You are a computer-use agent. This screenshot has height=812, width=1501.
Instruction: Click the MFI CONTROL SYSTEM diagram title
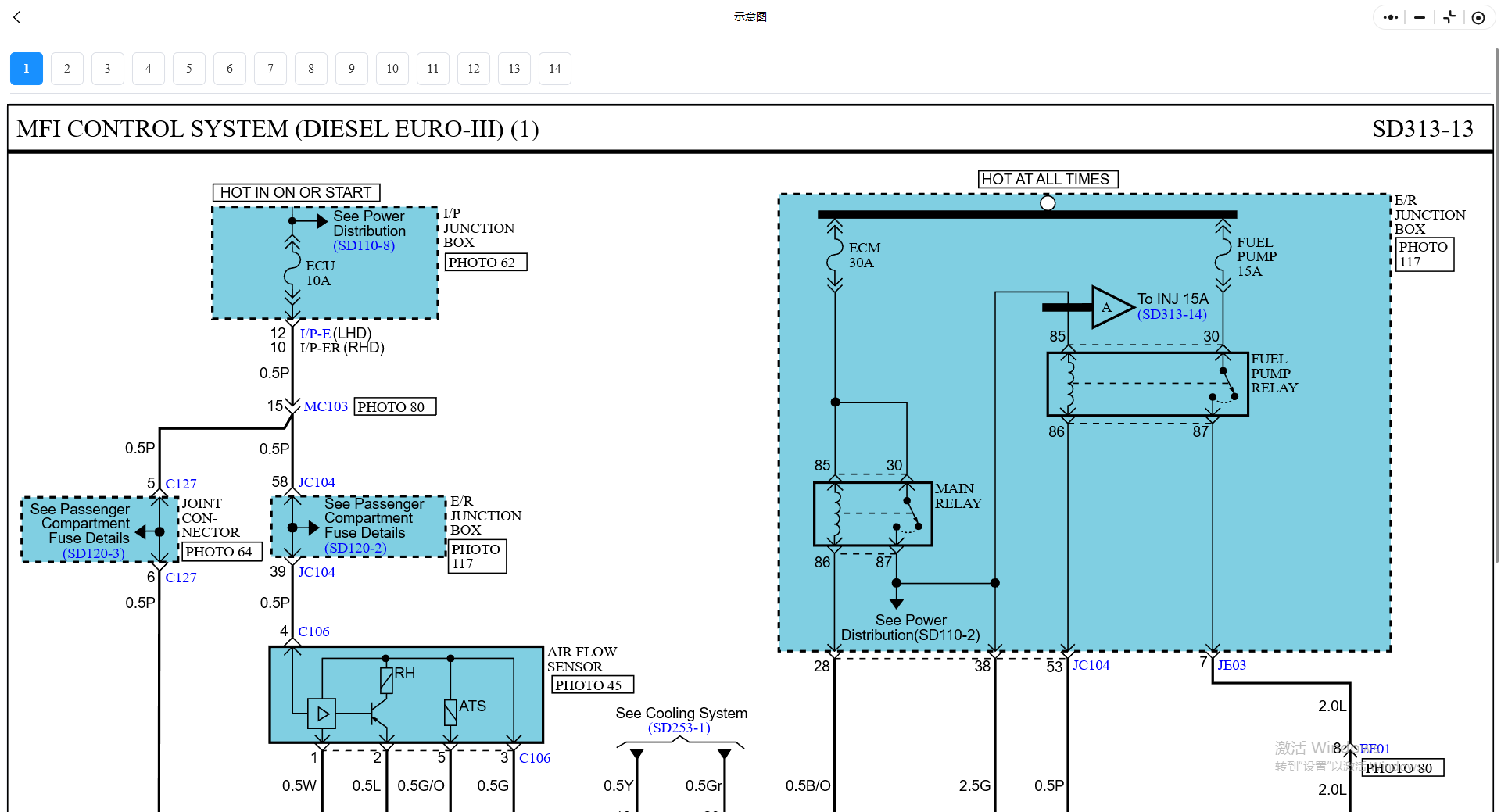pyautogui.click(x=278, y=128)
